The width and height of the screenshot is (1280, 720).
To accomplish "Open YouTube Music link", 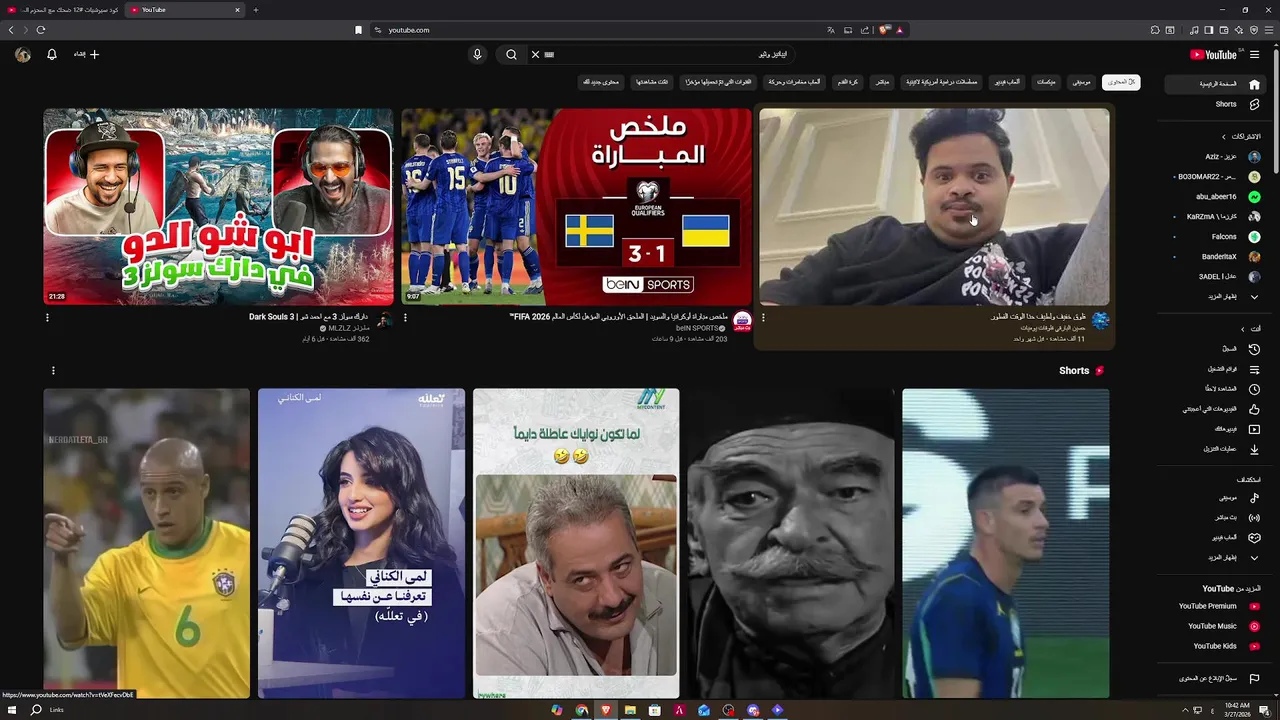I will point(1213,626).
